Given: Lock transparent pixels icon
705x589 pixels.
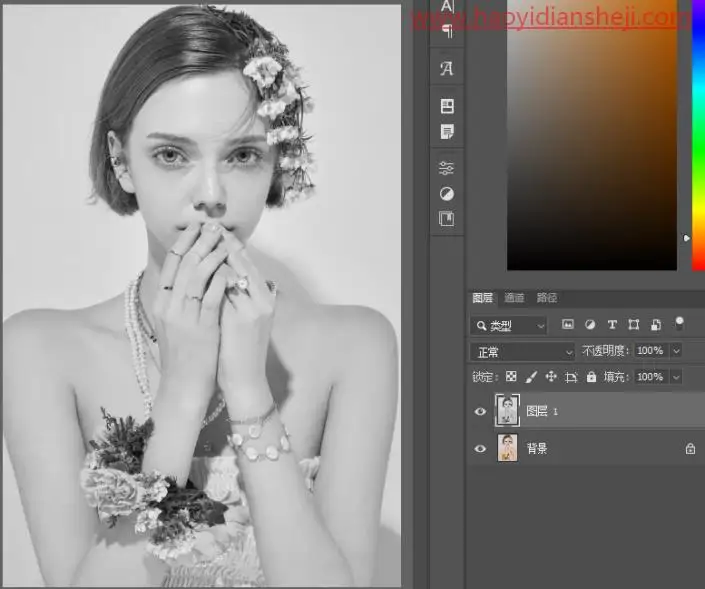Looking at the screenshot, I should (x=511, y=376).
